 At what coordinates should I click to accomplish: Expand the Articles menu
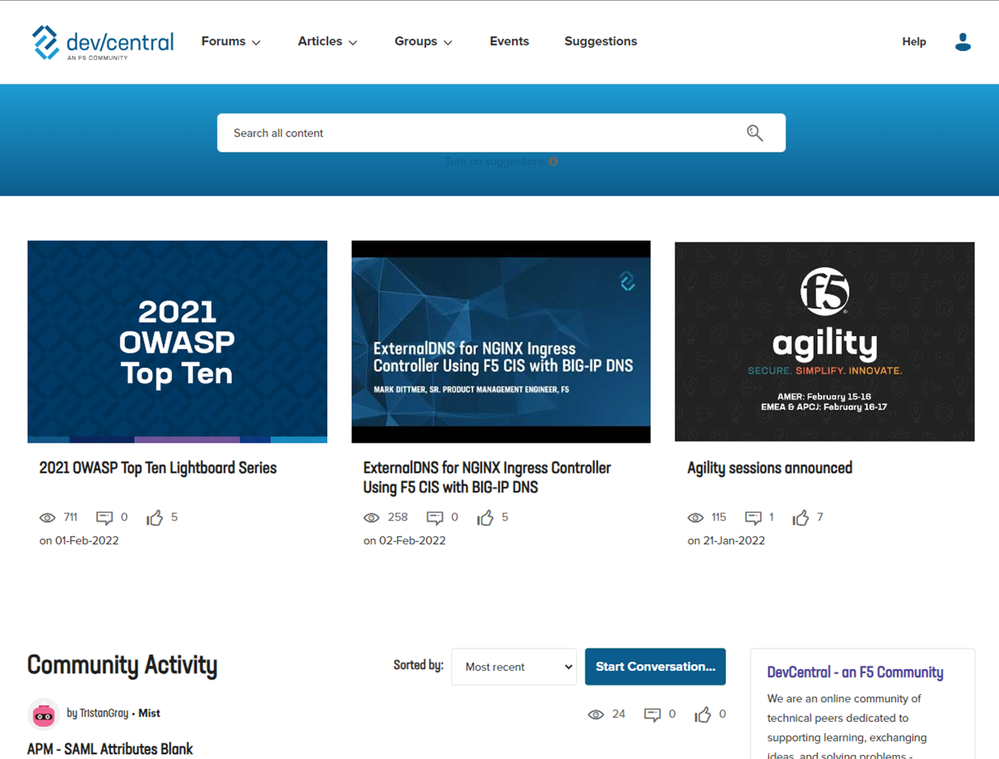[327, 41]
